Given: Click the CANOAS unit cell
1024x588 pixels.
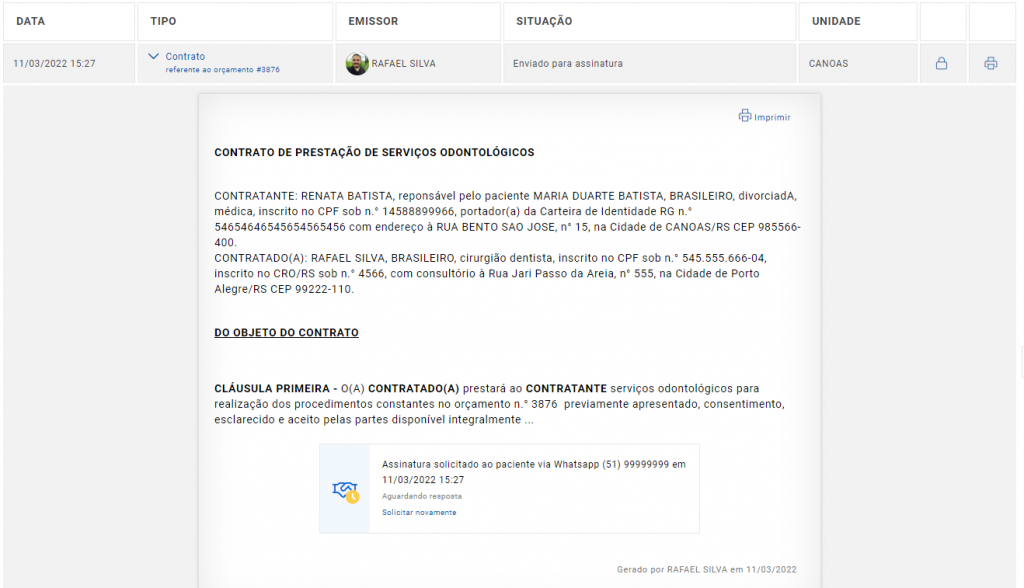Looking at the screenshot, I should click(828, 64).
